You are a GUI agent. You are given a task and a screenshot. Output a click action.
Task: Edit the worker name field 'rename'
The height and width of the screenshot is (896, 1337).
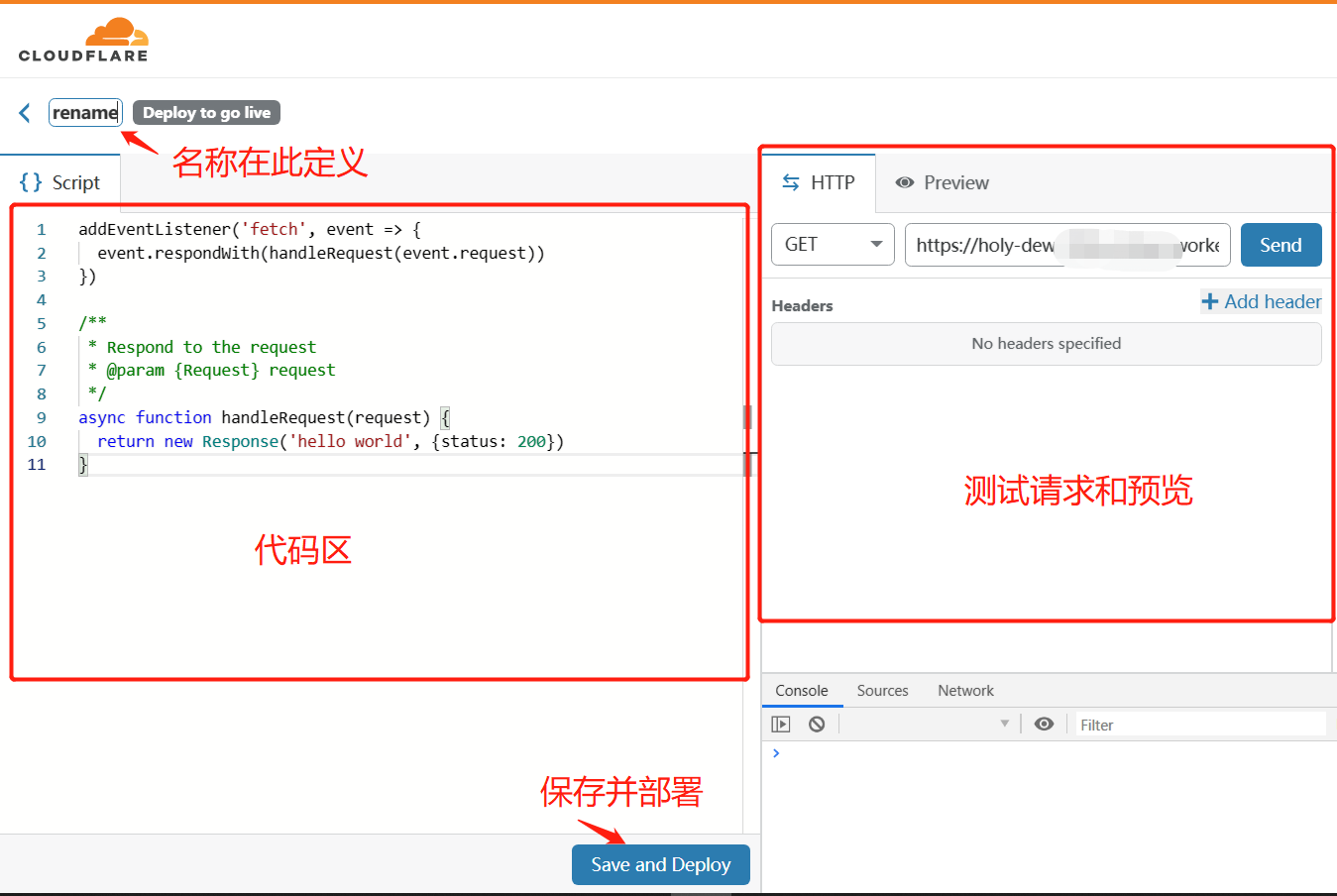click(x=85, y=113)
